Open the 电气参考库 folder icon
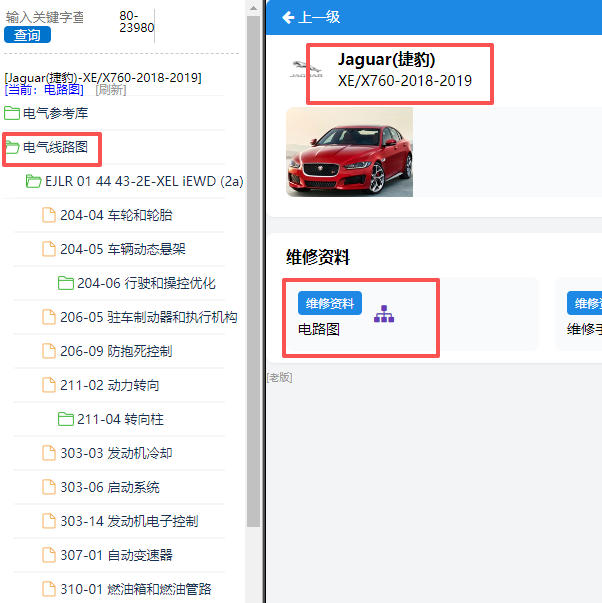602x603 pixels. (x=12, y=113)
